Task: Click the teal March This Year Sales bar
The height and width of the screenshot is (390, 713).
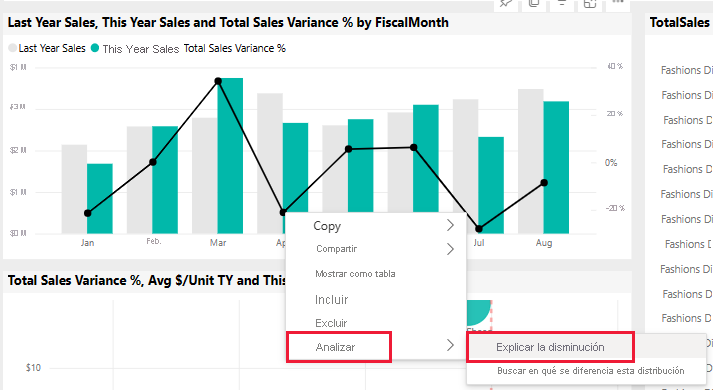Action: pyautogui.click(x=230, y=155)
